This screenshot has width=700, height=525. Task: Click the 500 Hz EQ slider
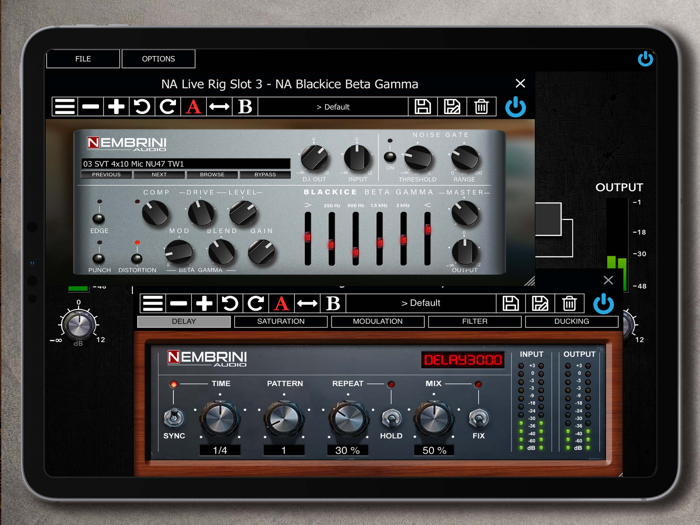[355, 239]
